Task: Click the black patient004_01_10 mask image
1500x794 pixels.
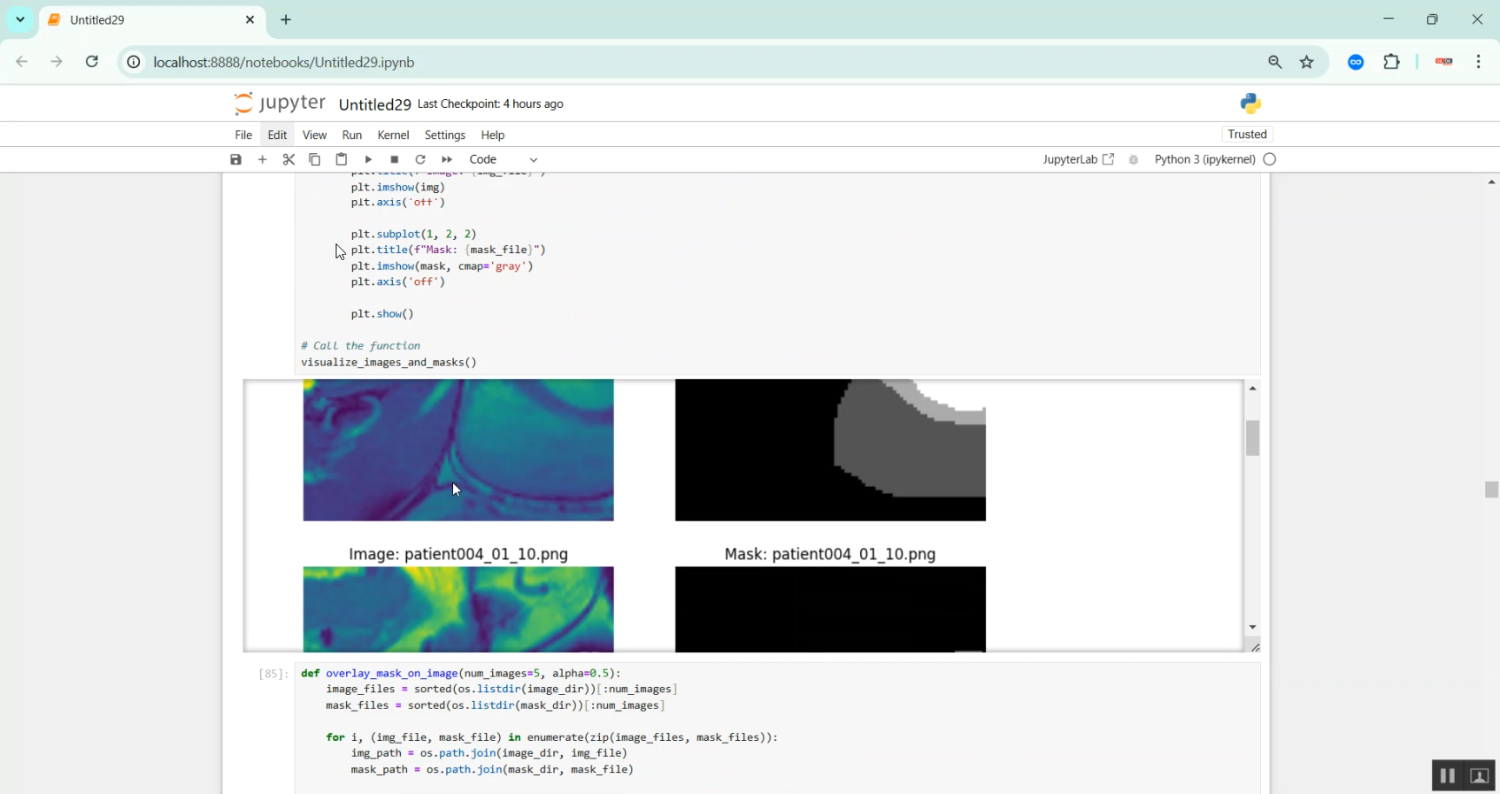Action: click(830, 610)
